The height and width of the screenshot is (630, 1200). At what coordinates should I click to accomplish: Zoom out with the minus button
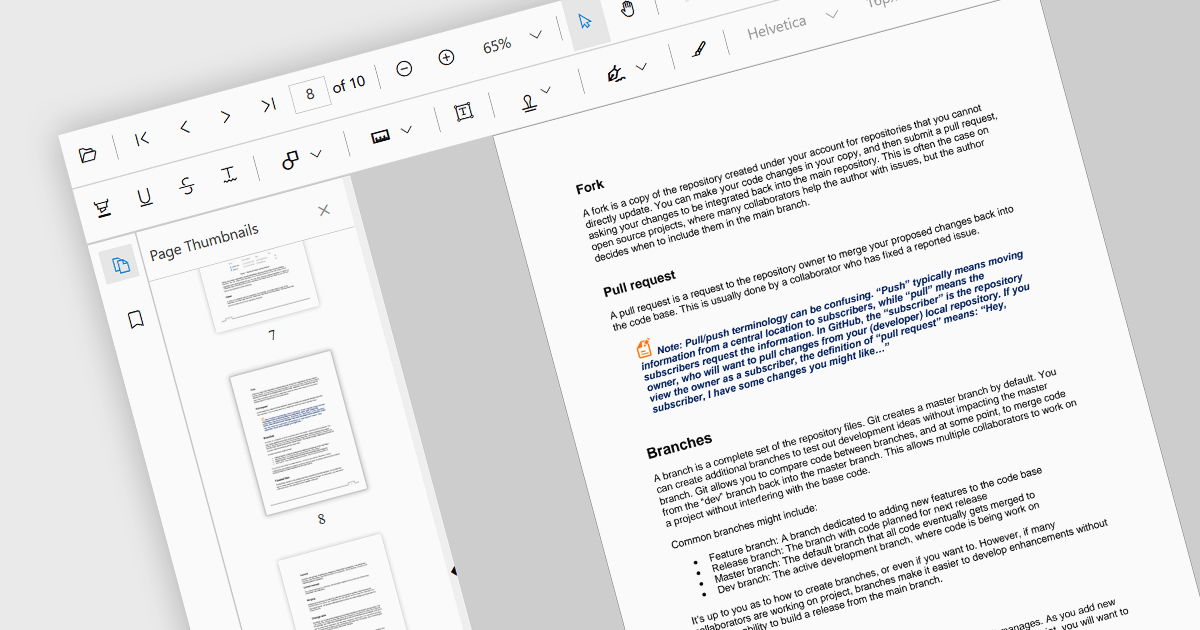pos(404,69)
